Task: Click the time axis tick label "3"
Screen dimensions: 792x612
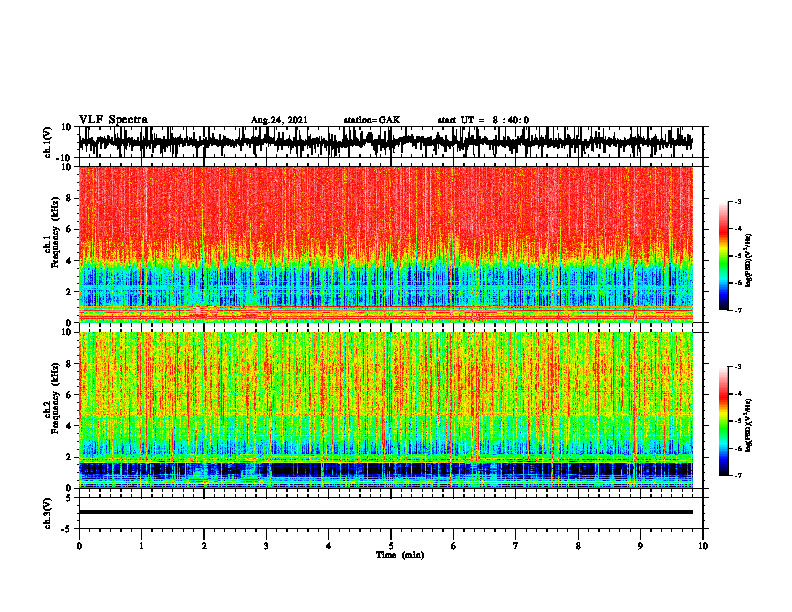Action: point(266,546)
